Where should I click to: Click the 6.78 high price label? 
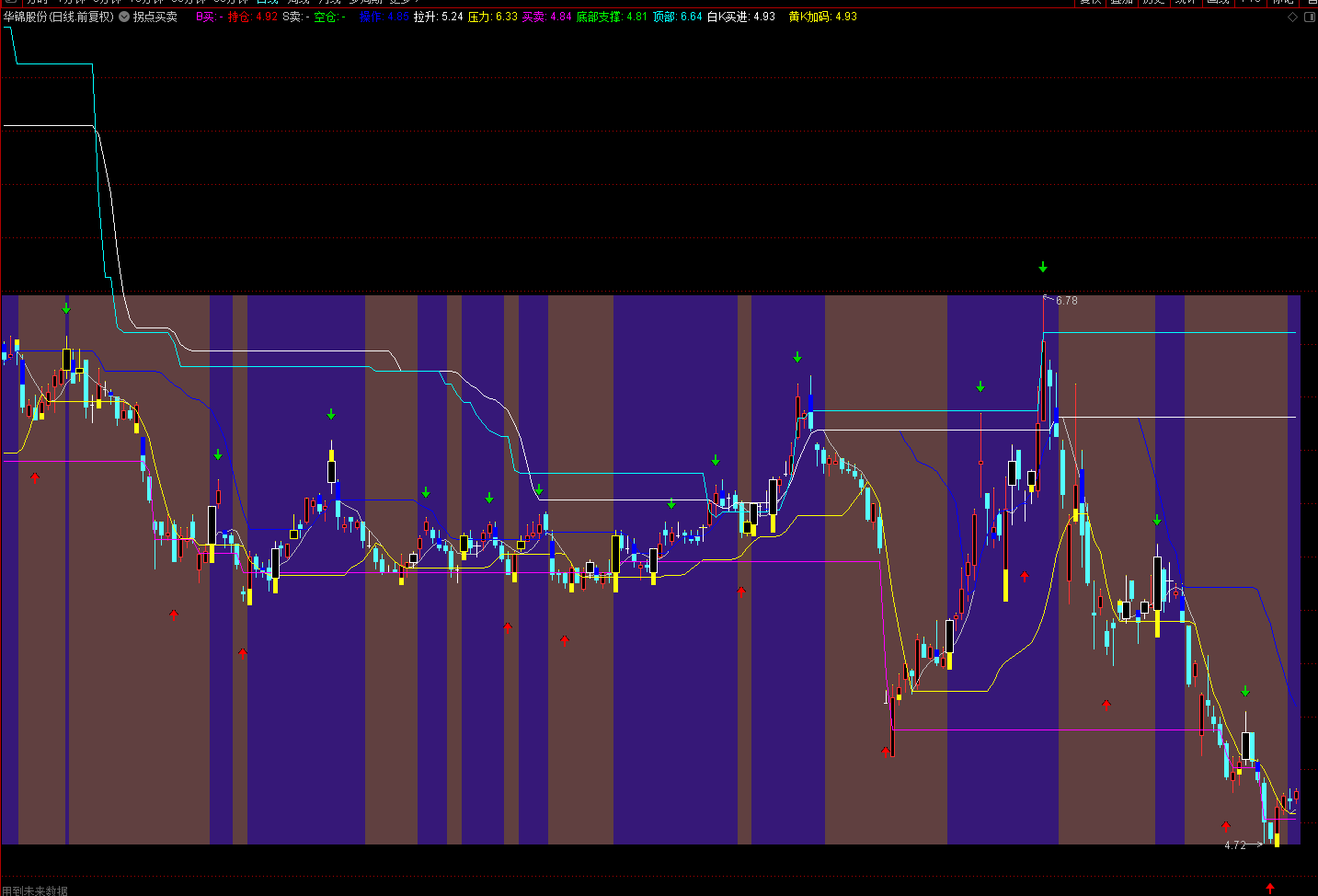click(1067, 301)
